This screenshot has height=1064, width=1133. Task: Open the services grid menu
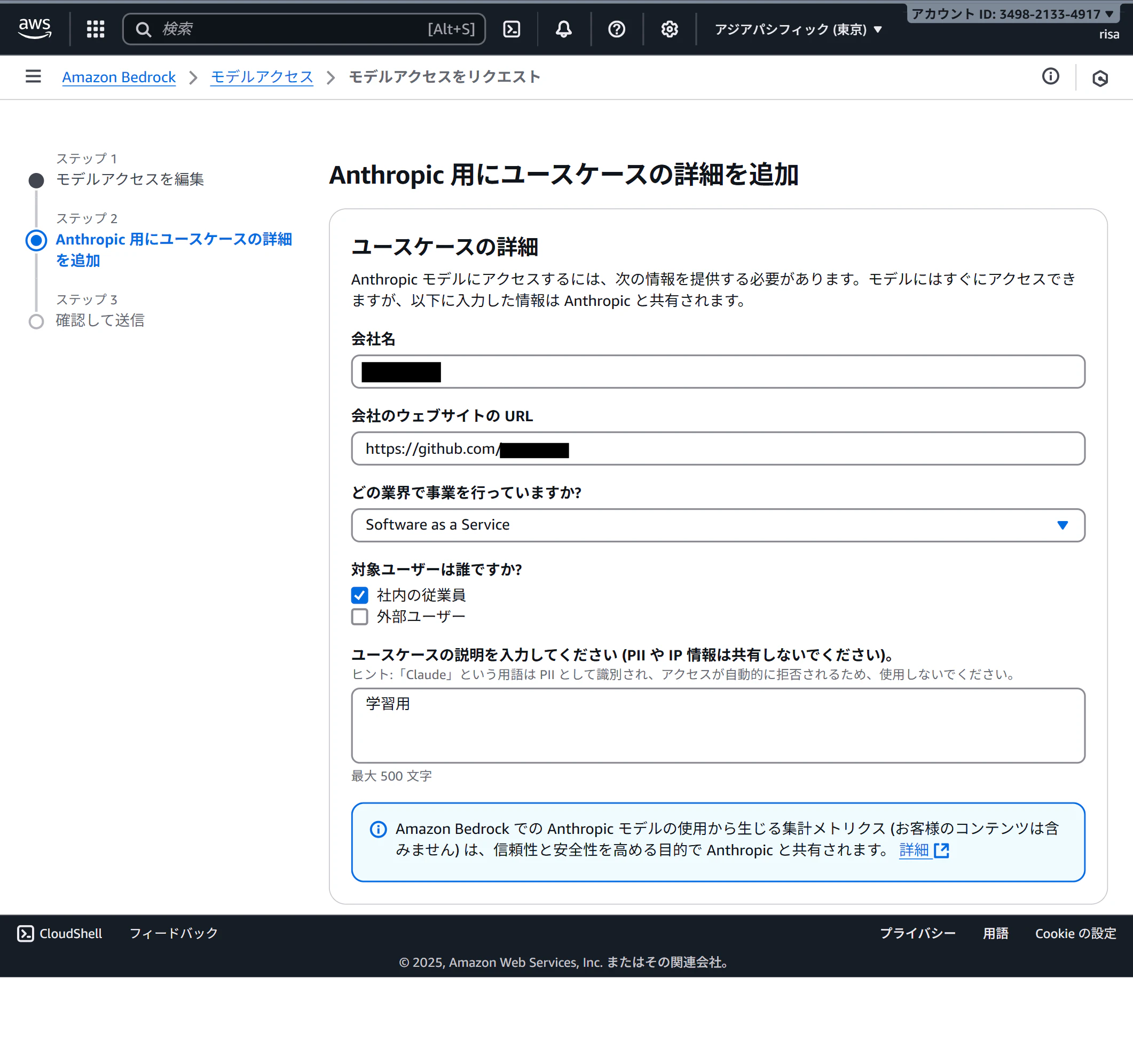(96, 29)
